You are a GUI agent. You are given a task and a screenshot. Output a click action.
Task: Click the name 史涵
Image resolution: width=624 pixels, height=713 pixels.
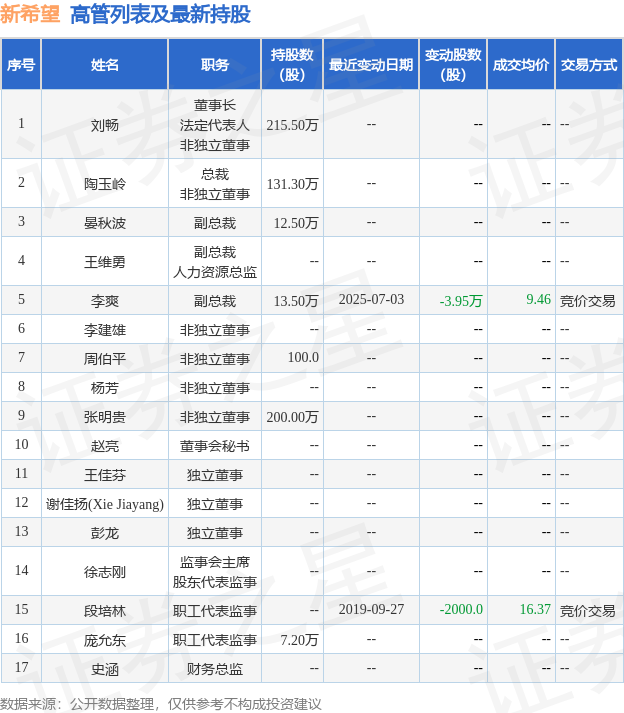pos(105,669)
